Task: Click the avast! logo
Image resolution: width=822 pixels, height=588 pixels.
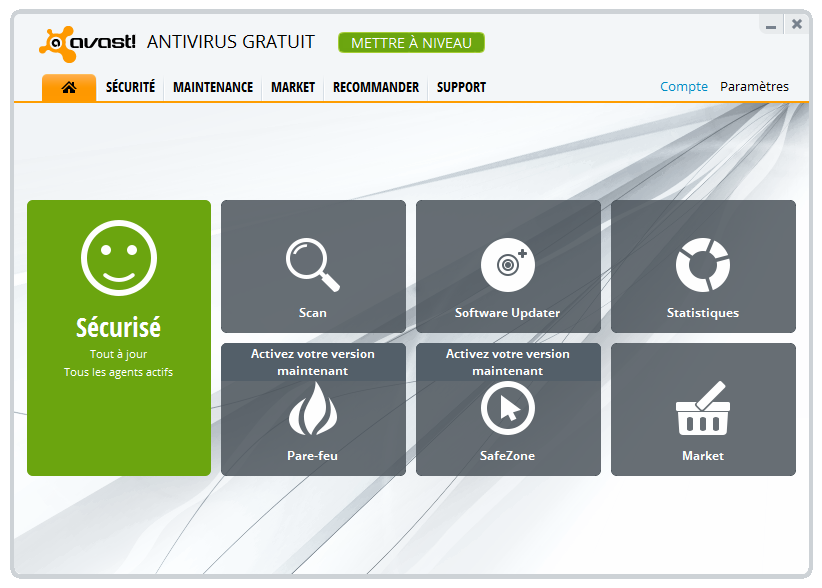Action: pos(87,44)
